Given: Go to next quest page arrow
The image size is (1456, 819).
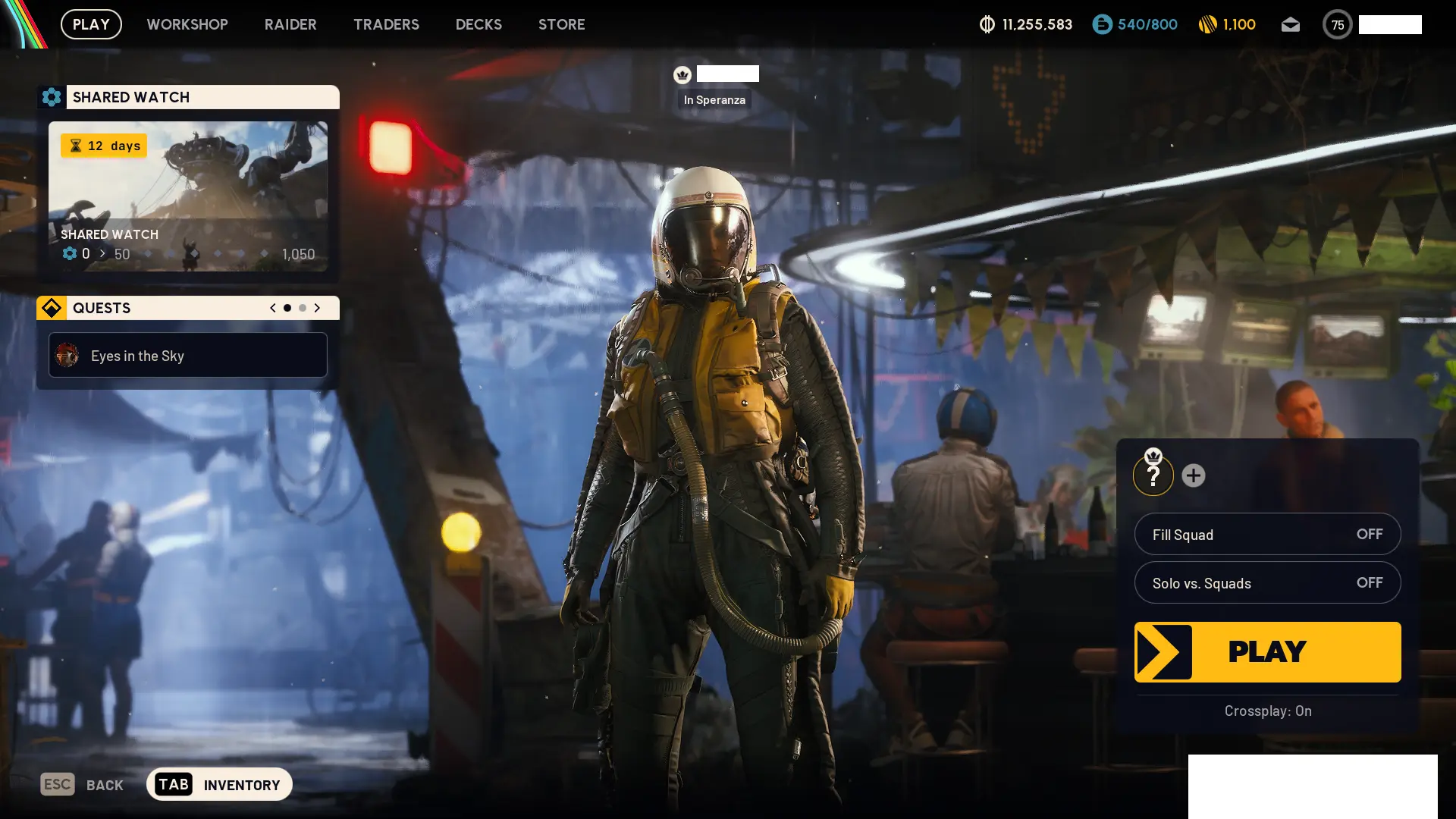Looking at the screenshot, I should coord(317,308).
